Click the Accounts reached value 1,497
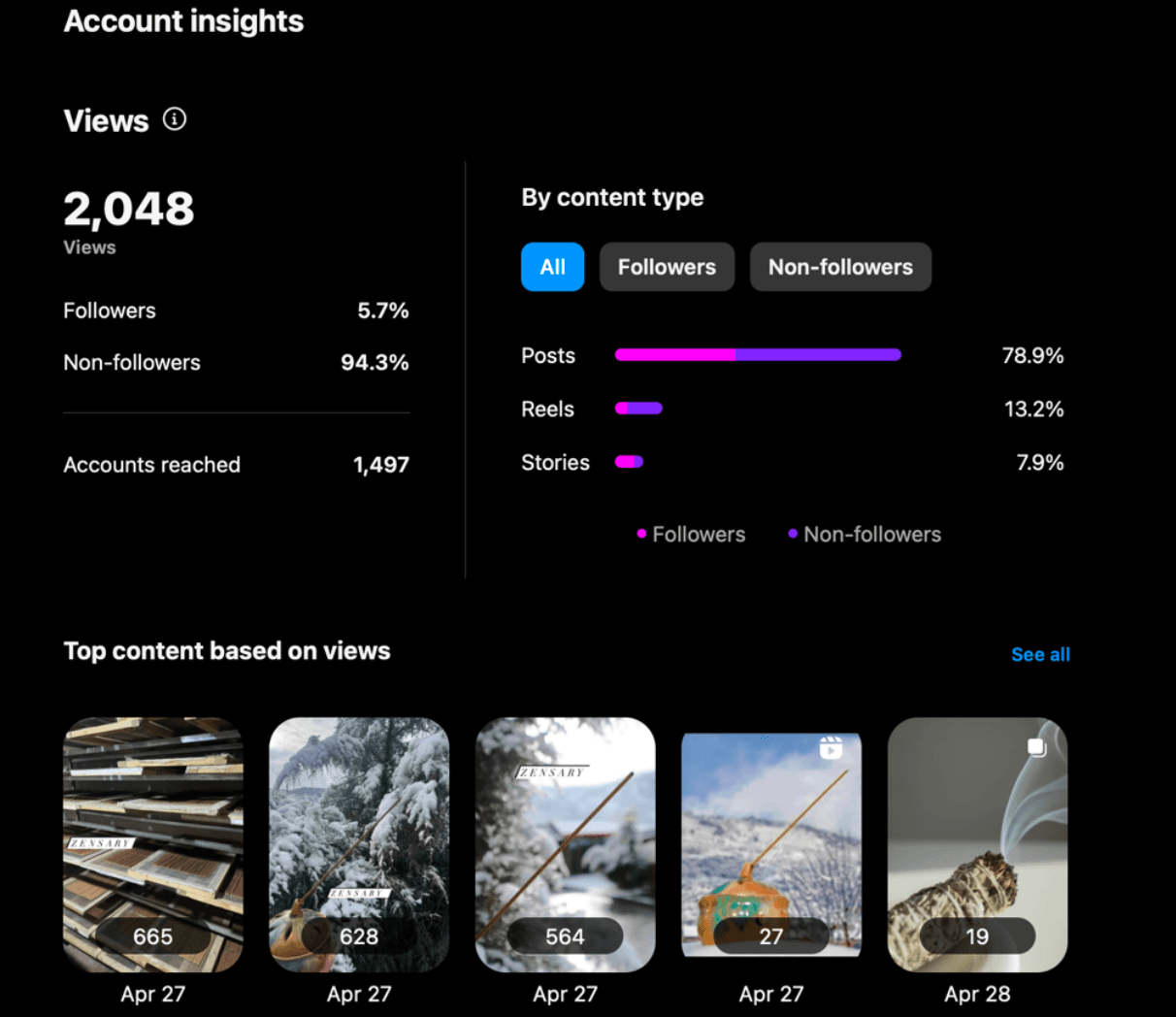The image size is (1176, 1017). click(x=381, y=465)
